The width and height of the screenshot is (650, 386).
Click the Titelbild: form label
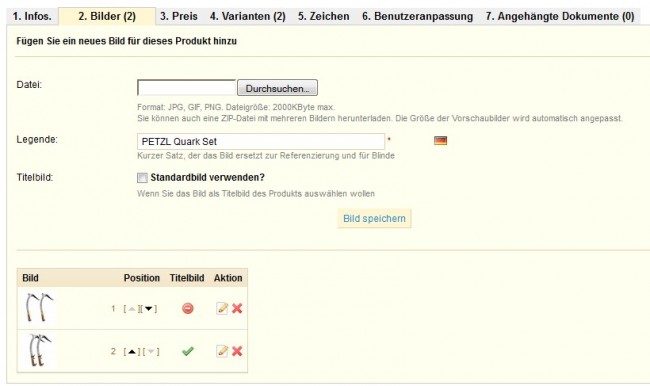pos(35,177)
